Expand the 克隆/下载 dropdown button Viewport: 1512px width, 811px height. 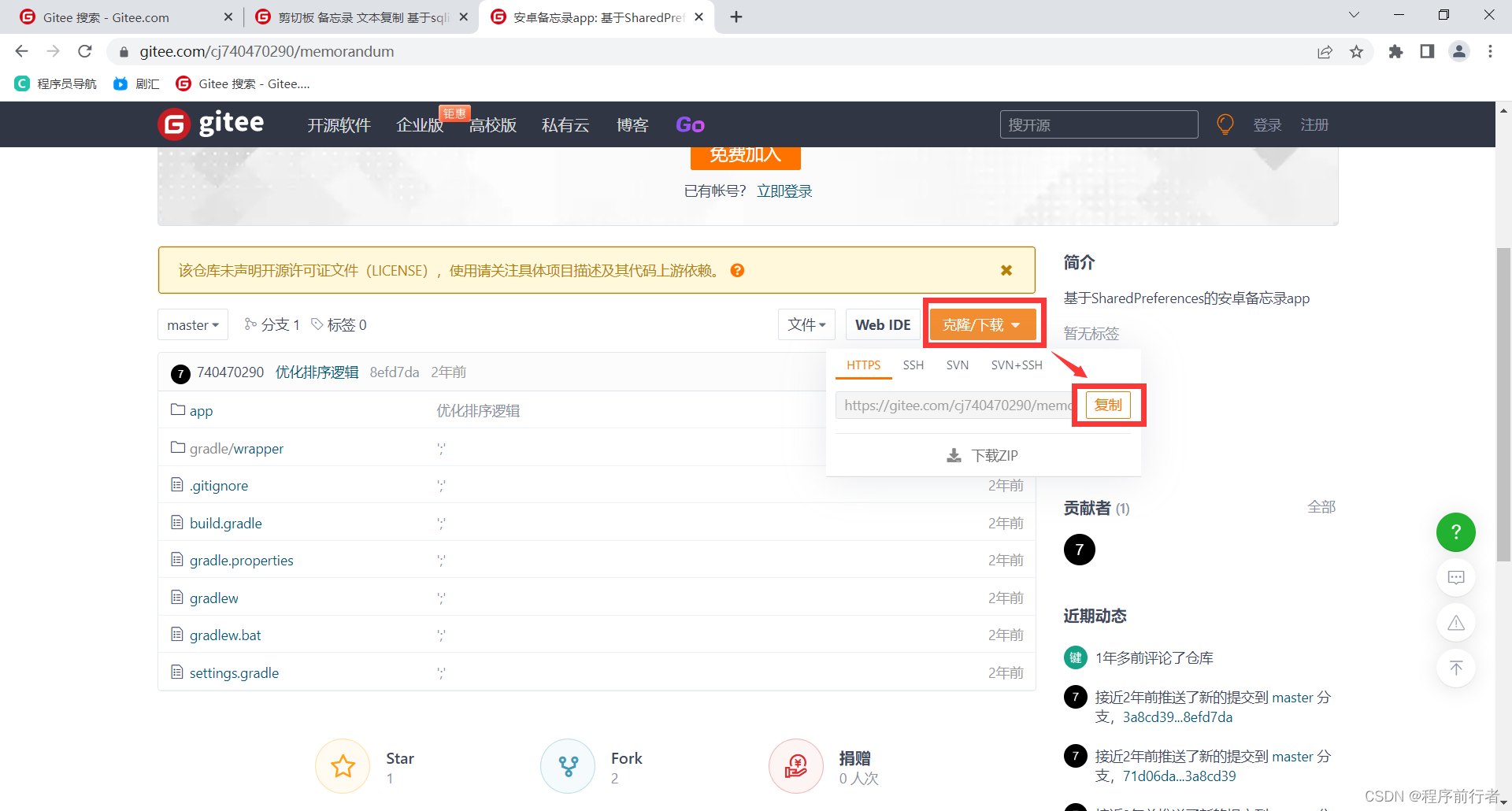point(982,325)
